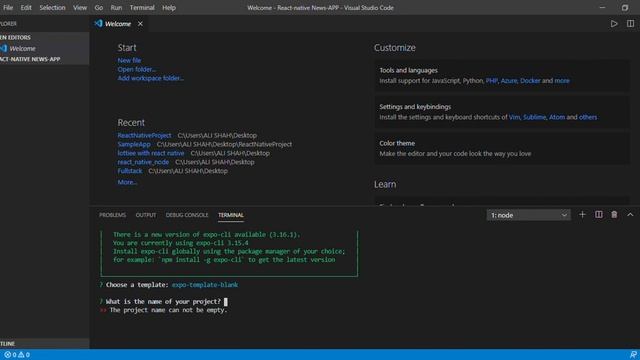
Task: Open the Run menu
Action: (x=116, y=7)
